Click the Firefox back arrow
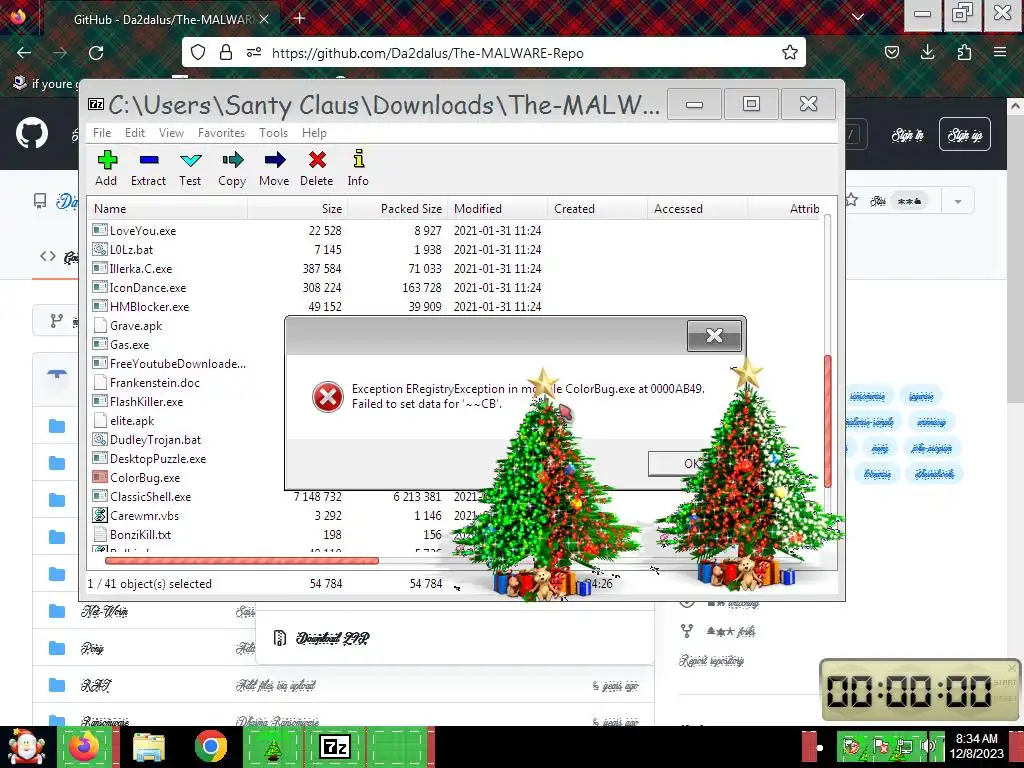This screenshot has width=1024, height=768. coord(24,53)
